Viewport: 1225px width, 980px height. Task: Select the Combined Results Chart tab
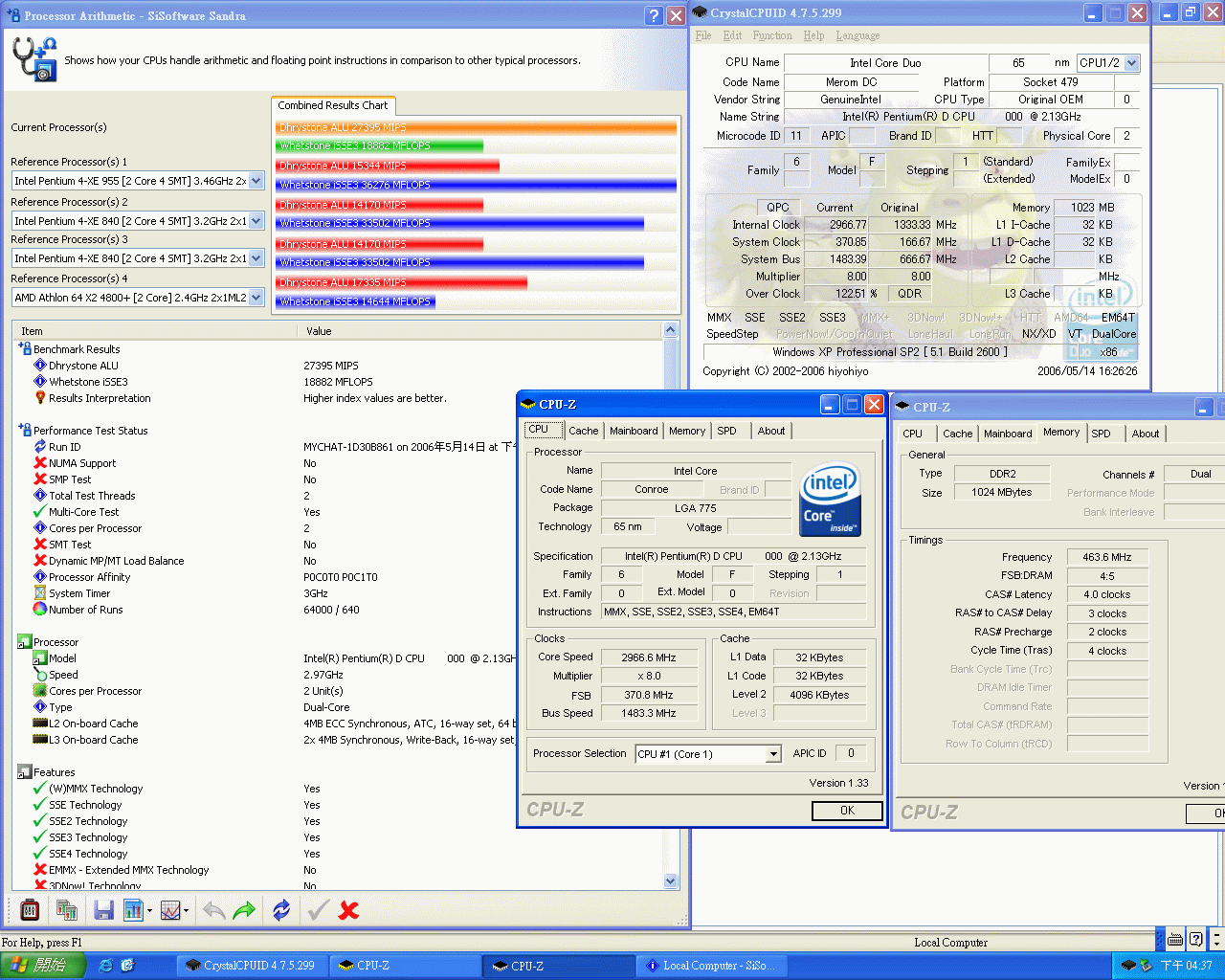point(333,105)
